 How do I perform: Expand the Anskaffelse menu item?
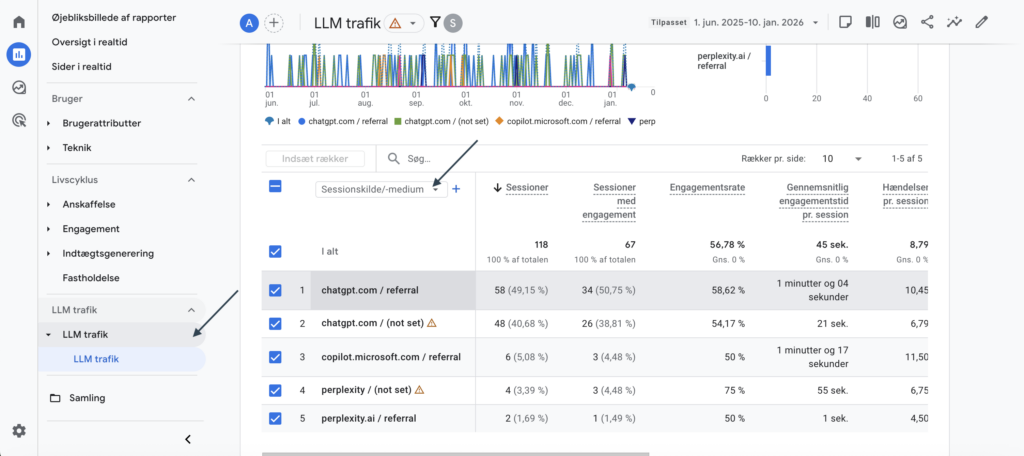click(91, 204)
